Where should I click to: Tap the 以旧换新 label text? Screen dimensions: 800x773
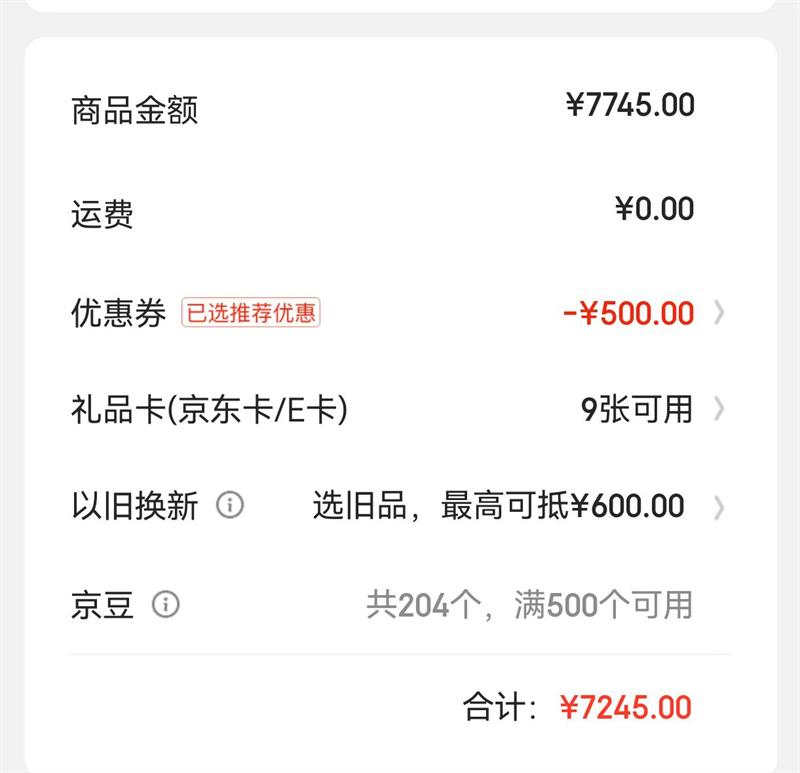click(x=134, y=506)
